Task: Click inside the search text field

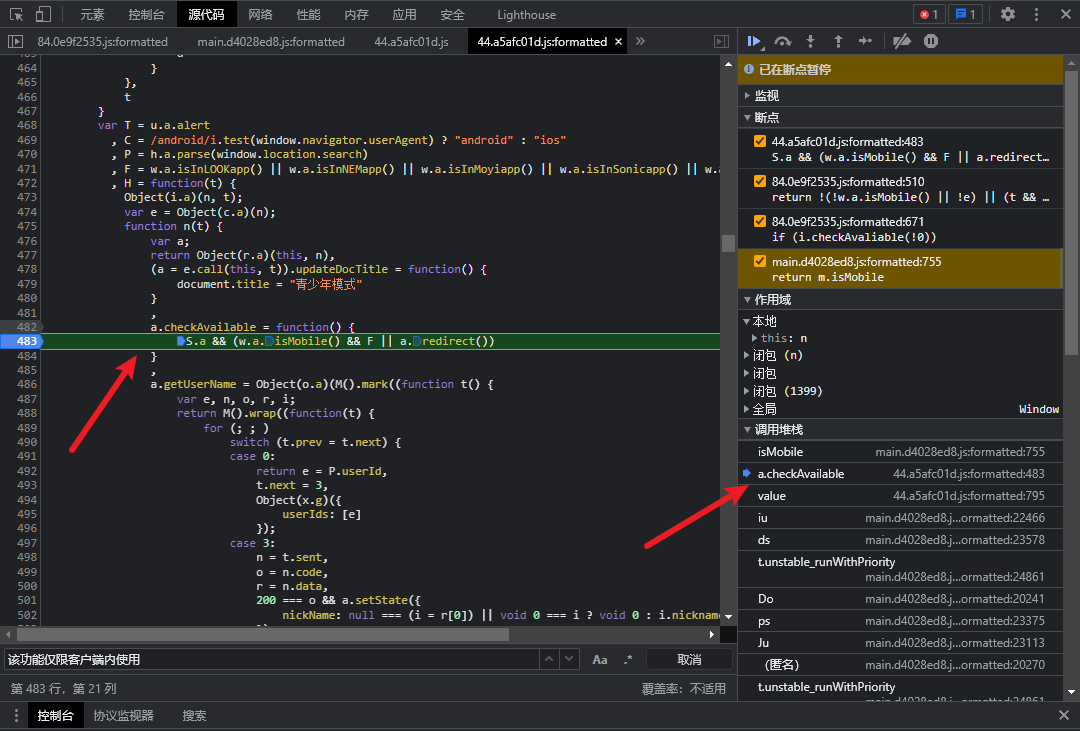Action: point(271,659)
